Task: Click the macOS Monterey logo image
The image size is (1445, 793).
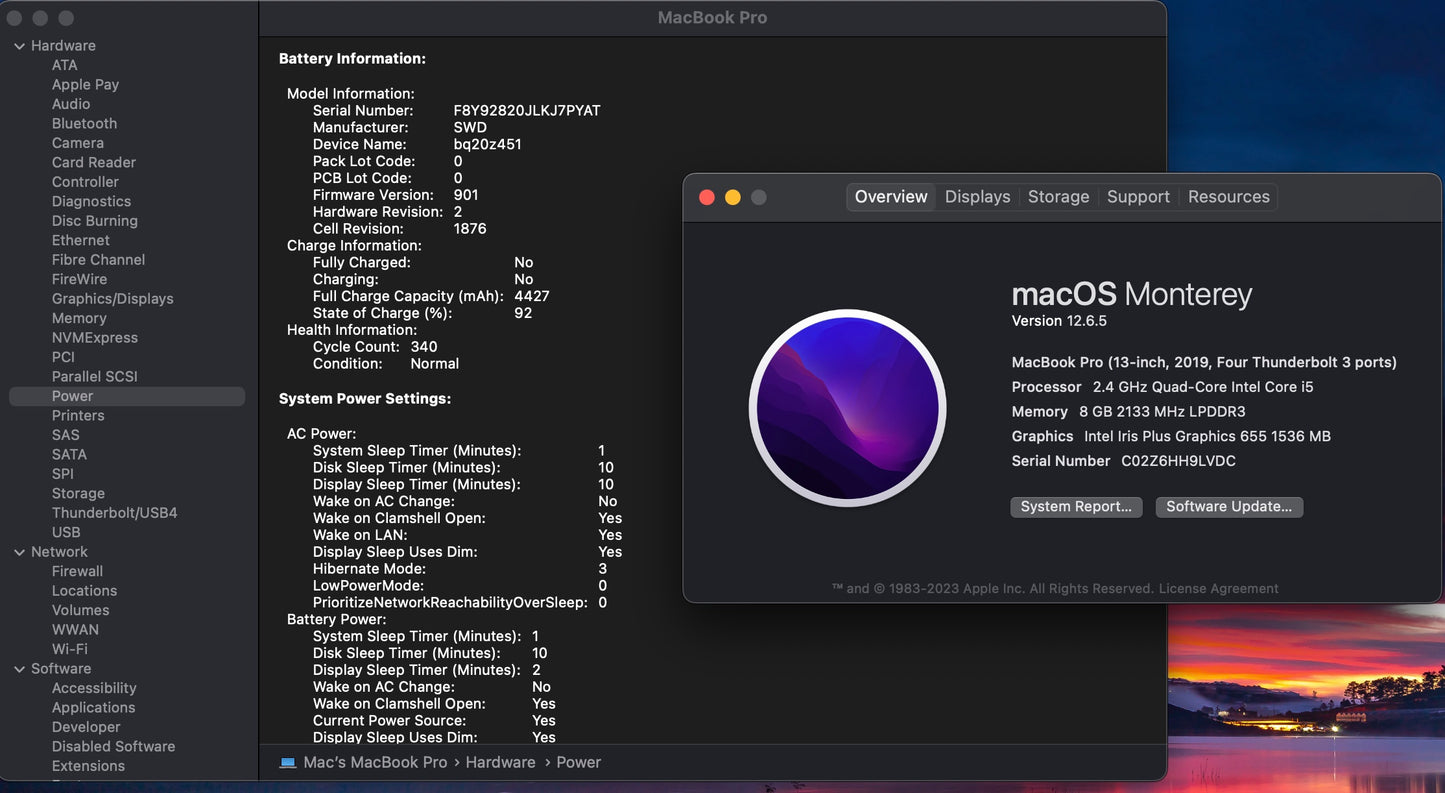Action: [847, 408]
